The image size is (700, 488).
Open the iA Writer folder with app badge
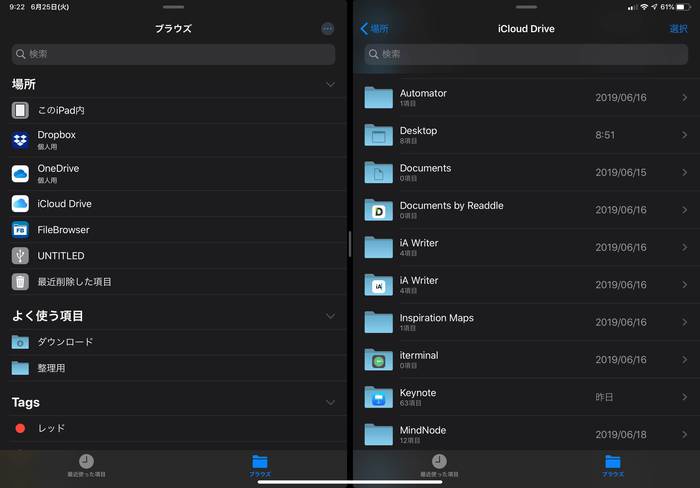(379, 285)
